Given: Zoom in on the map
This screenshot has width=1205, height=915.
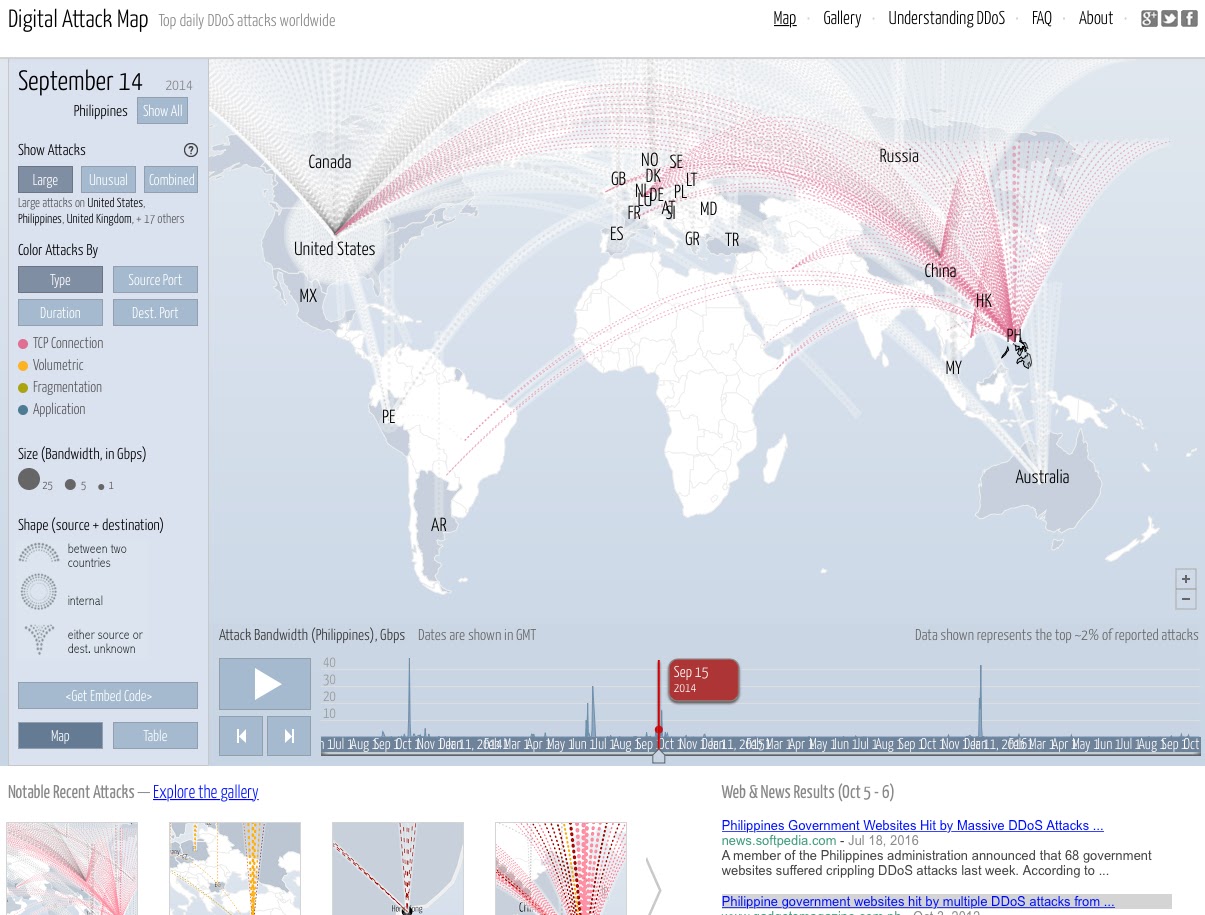Looking at the screenshot, I should point(1186,579).
